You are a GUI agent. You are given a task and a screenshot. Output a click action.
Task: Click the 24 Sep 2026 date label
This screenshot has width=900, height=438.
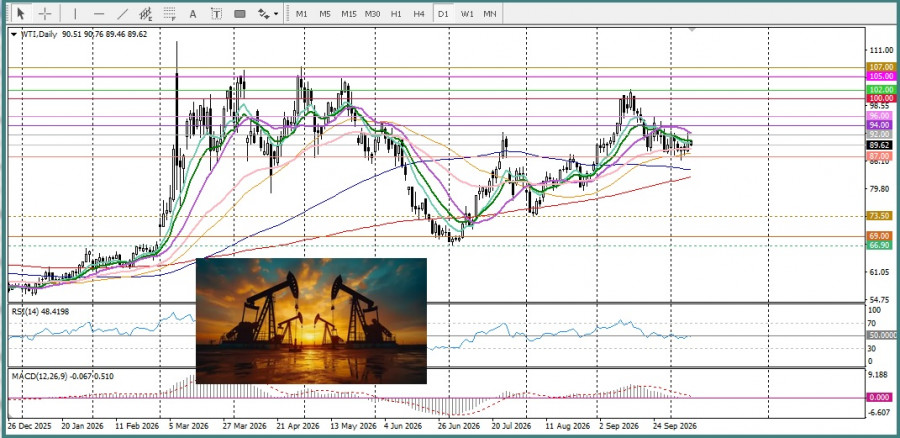(x=676, y=427)
